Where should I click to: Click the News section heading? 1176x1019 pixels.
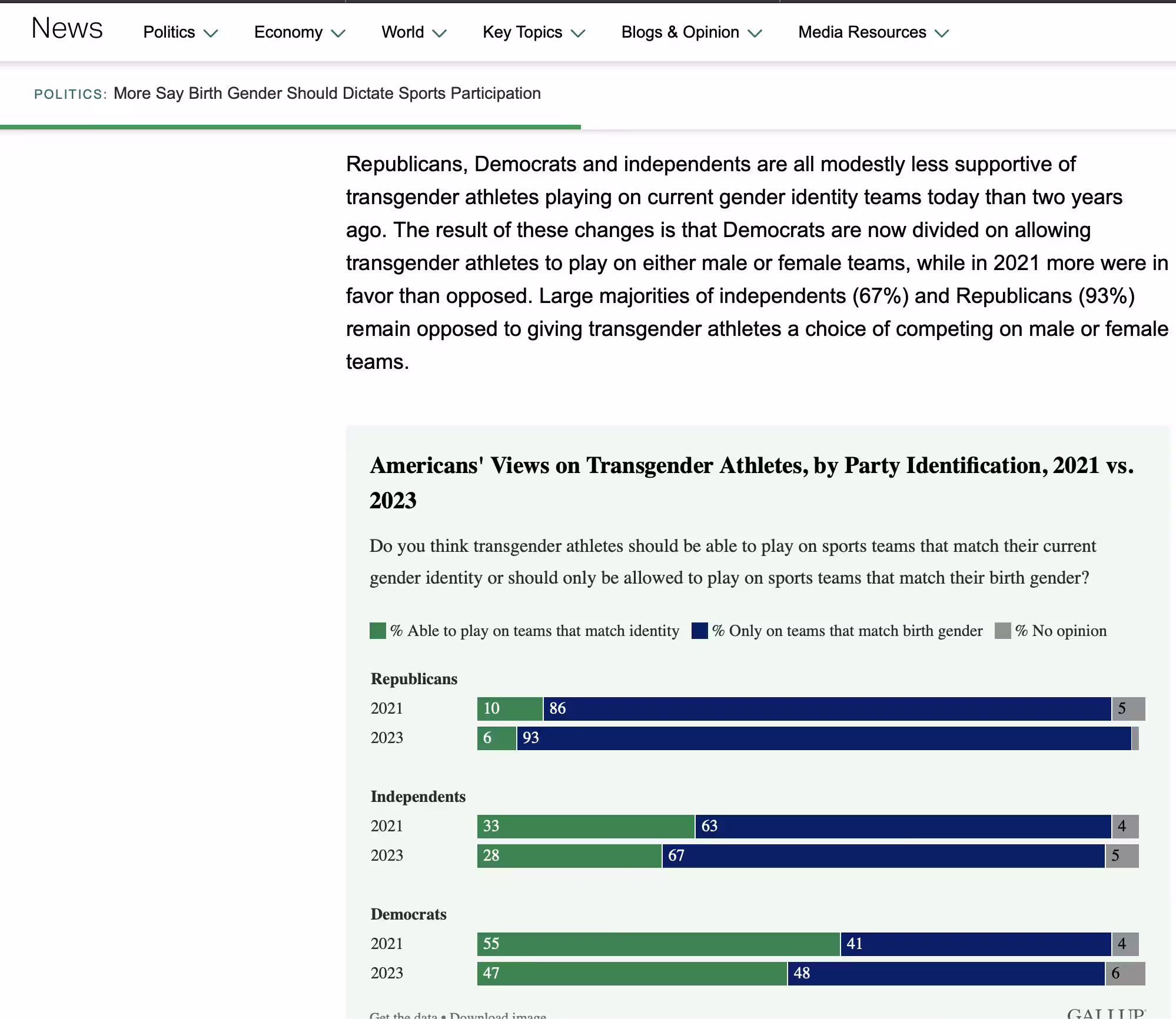[67, 29]
